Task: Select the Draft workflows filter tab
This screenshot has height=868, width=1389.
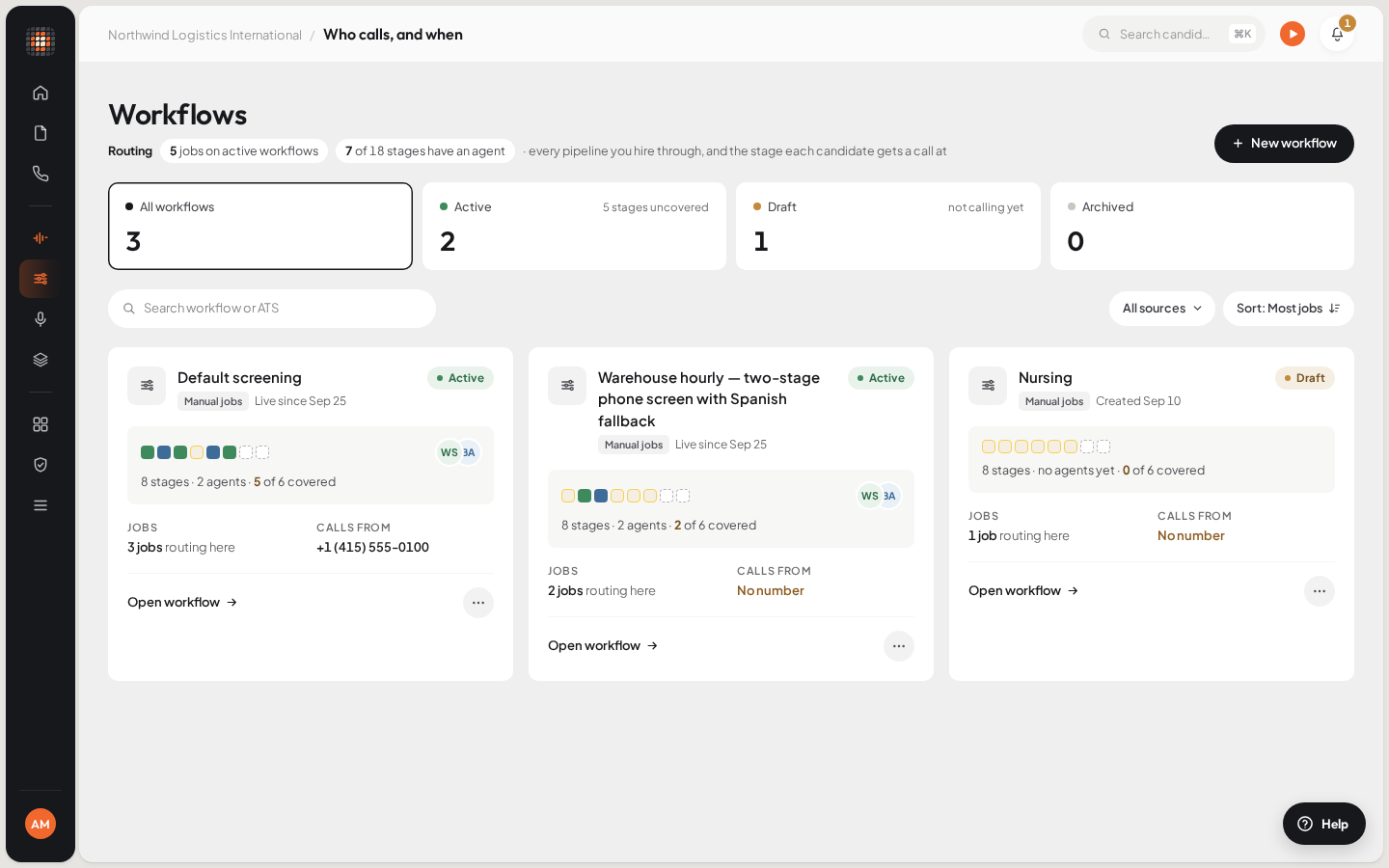Action: 888,226
